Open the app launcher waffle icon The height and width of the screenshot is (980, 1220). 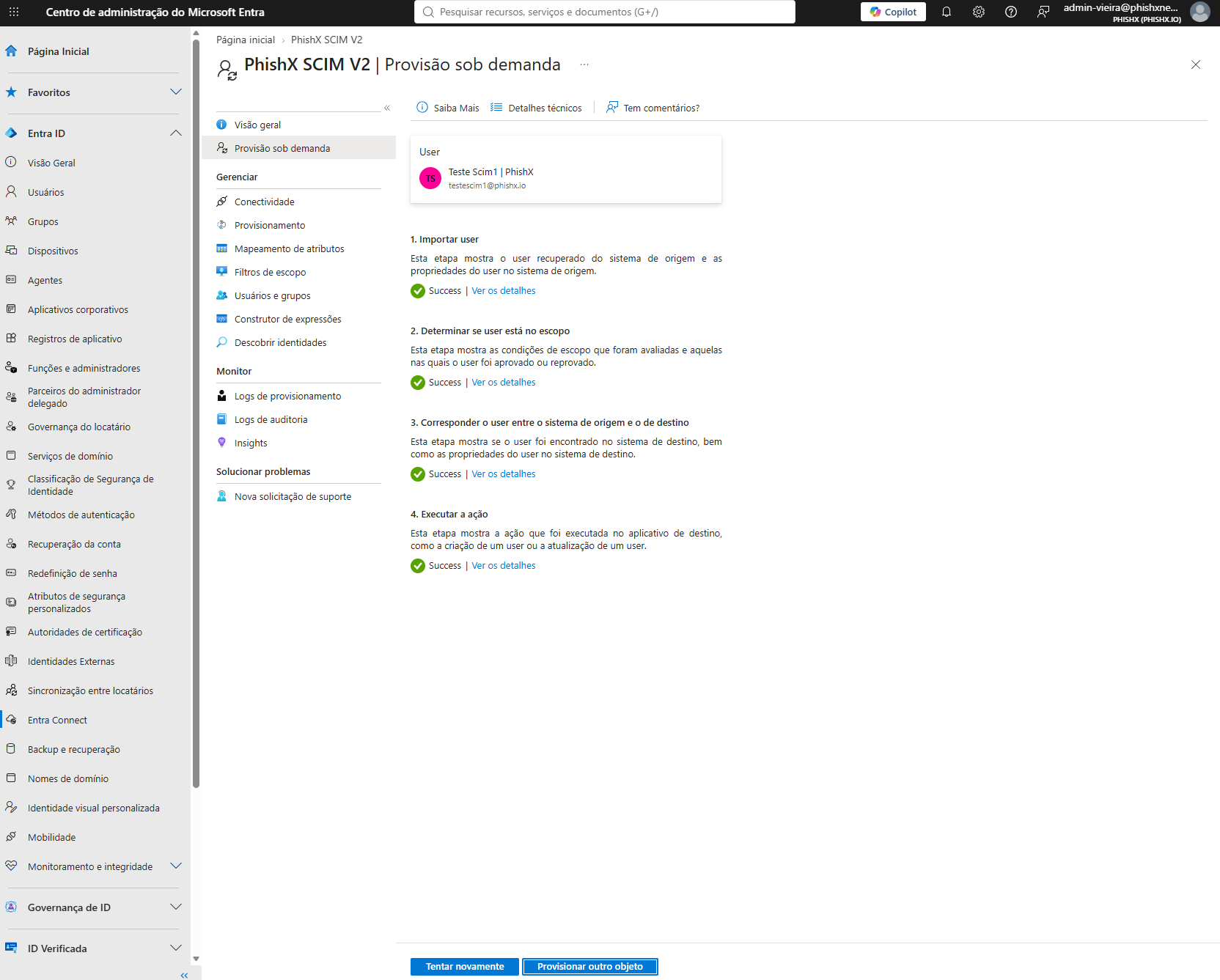pyautogui.click(x=14, y=12)
